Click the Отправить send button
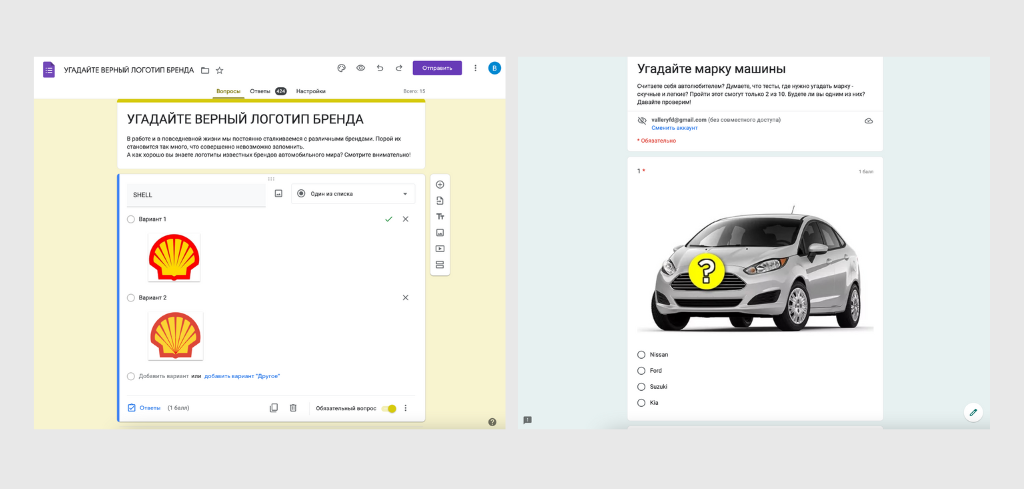Screen dimensions: 1024x489 pyautogui.click(x=437, y=68)
